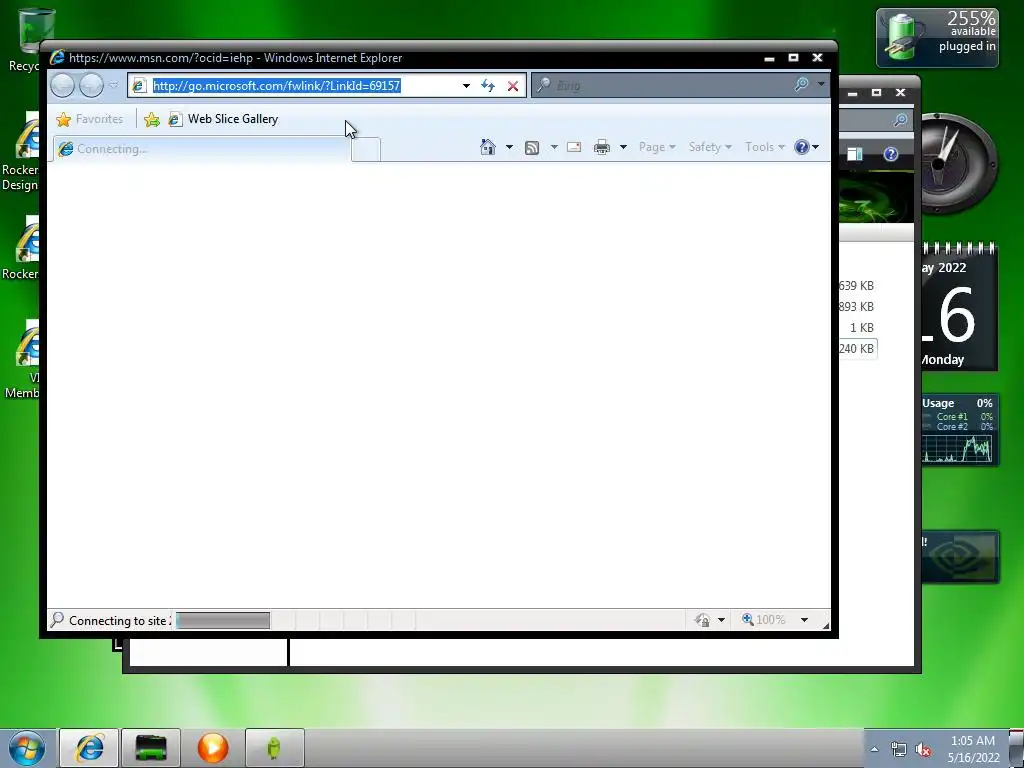Click the search icon in background window
The width and height of the screenshot is (1024, 768).
point(900,120)
